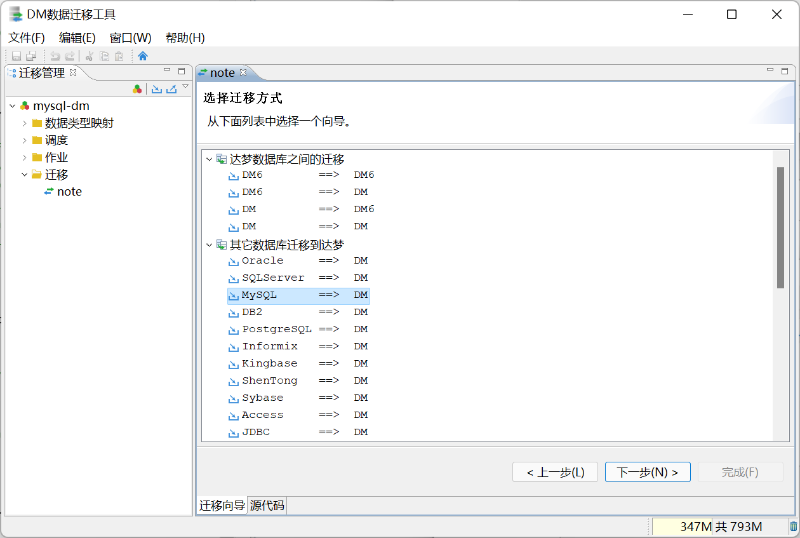Screen dimensions: 800x538
Task: Expand the 数据类型映射 folder
Action: 24,124
